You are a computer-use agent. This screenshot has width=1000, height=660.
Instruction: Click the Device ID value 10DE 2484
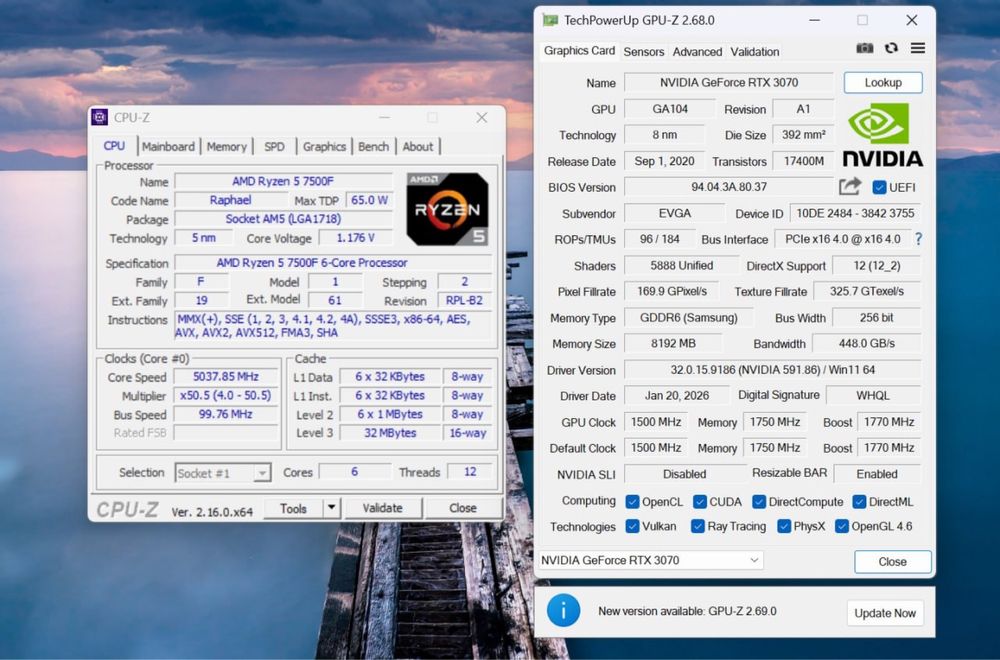[855, 213]
